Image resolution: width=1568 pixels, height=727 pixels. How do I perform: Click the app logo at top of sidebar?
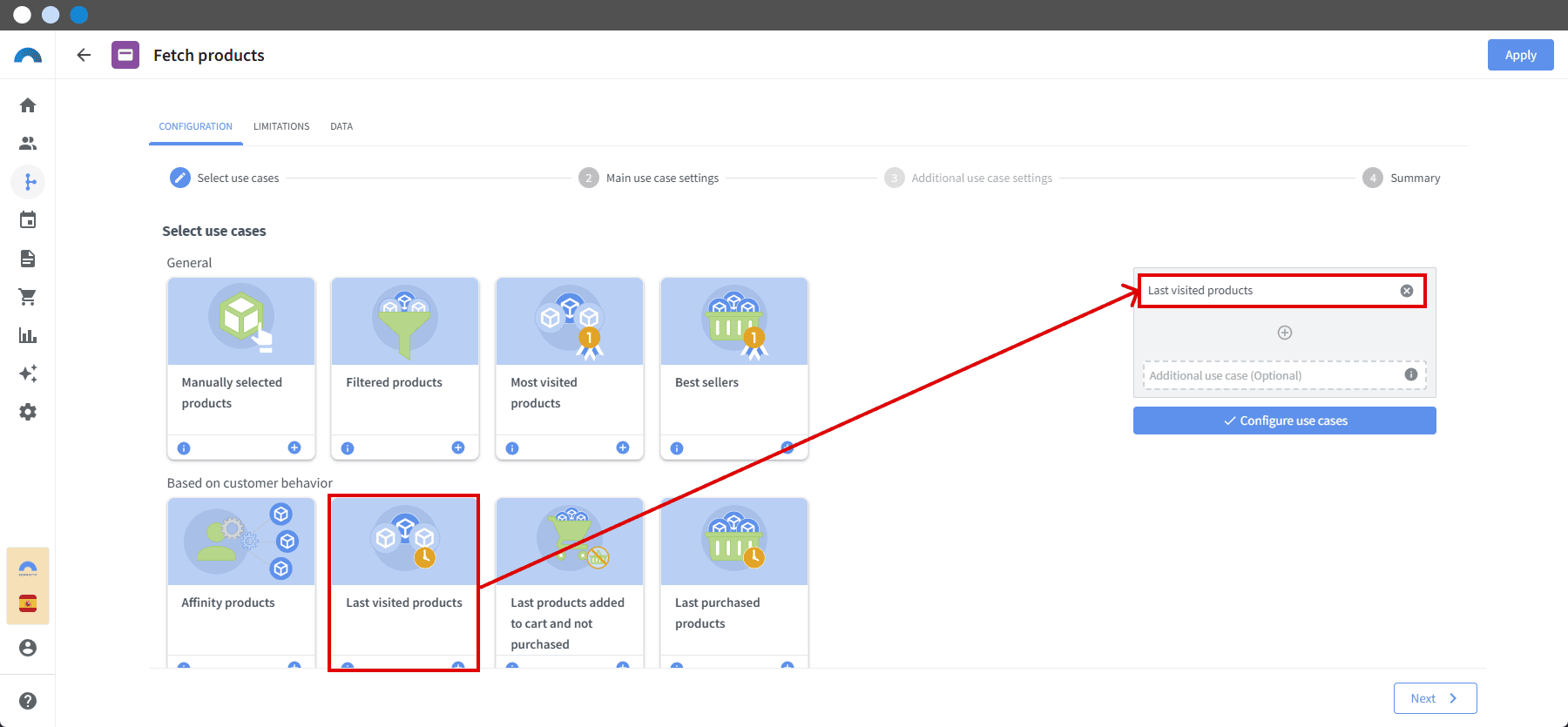pyautogui.click(x=28, y=56)
